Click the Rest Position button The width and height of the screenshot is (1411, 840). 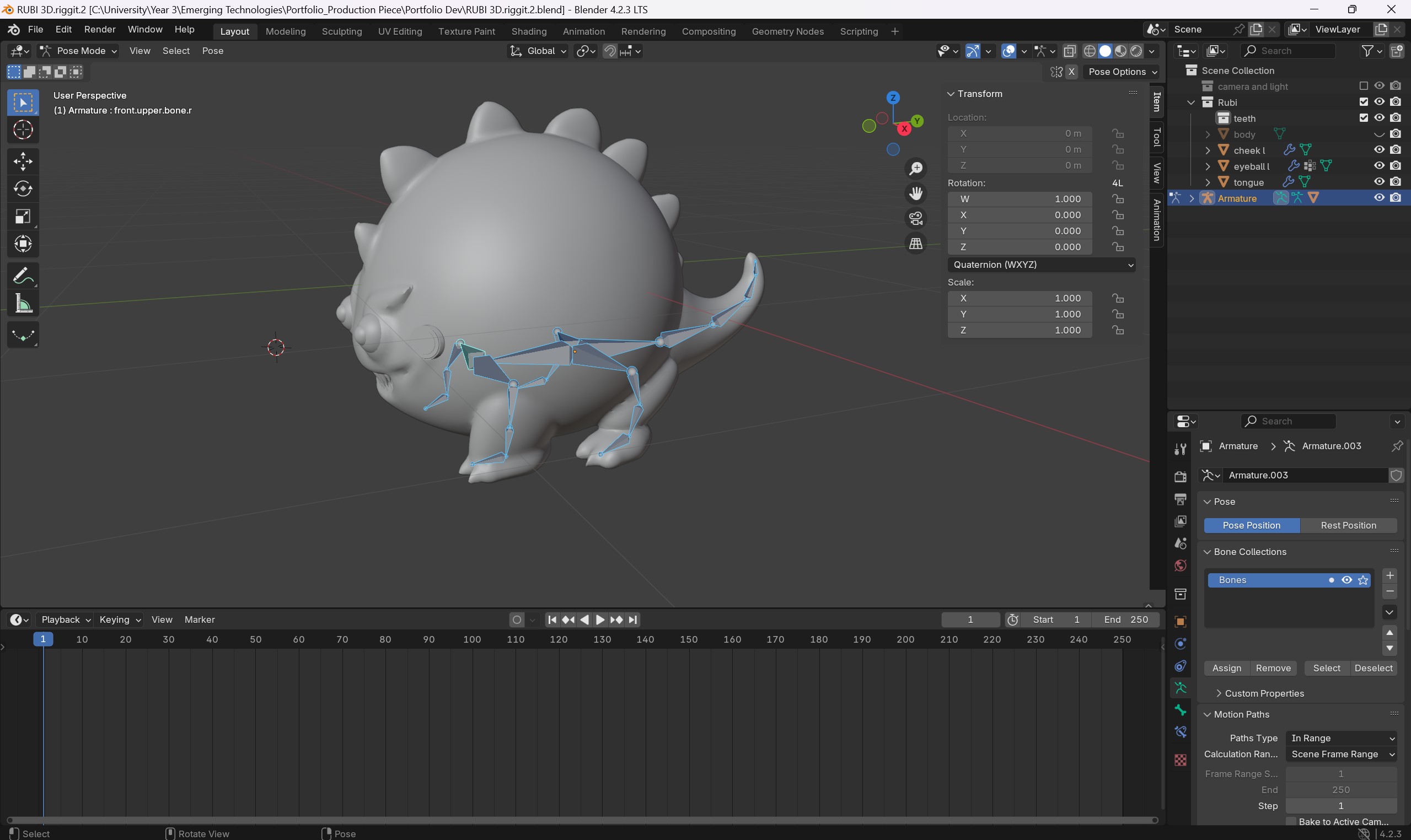(x=1348, y=525)
